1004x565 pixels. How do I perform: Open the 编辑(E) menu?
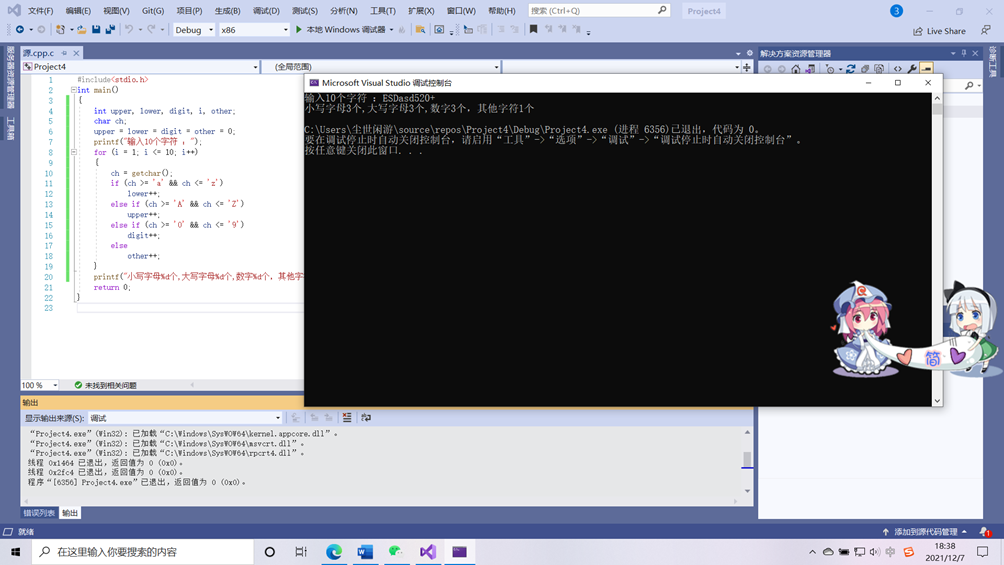point(78,11)
